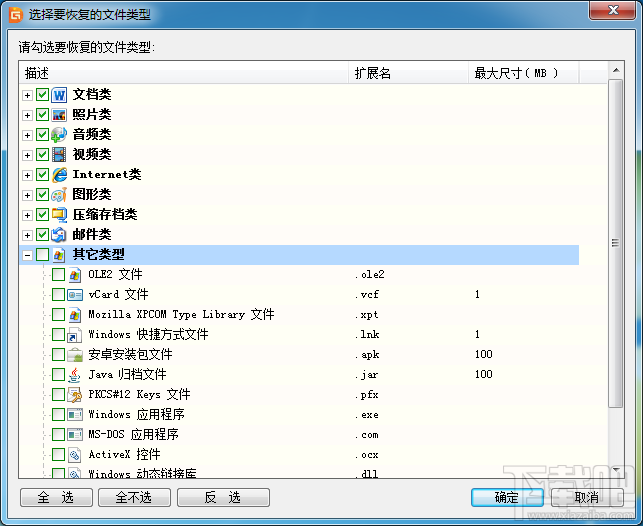This screenshot has height=526, width=643.
Task: Click the 全选 button
Action: pyautogui.click(x=57, y=498)
